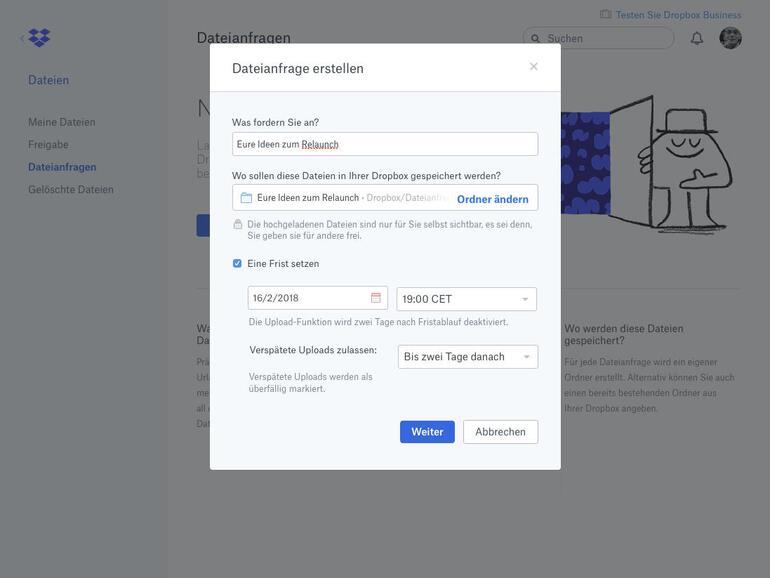Close the Dateianfrage erstellen dialog
The image size is (770, 578).
pos(534,67)
